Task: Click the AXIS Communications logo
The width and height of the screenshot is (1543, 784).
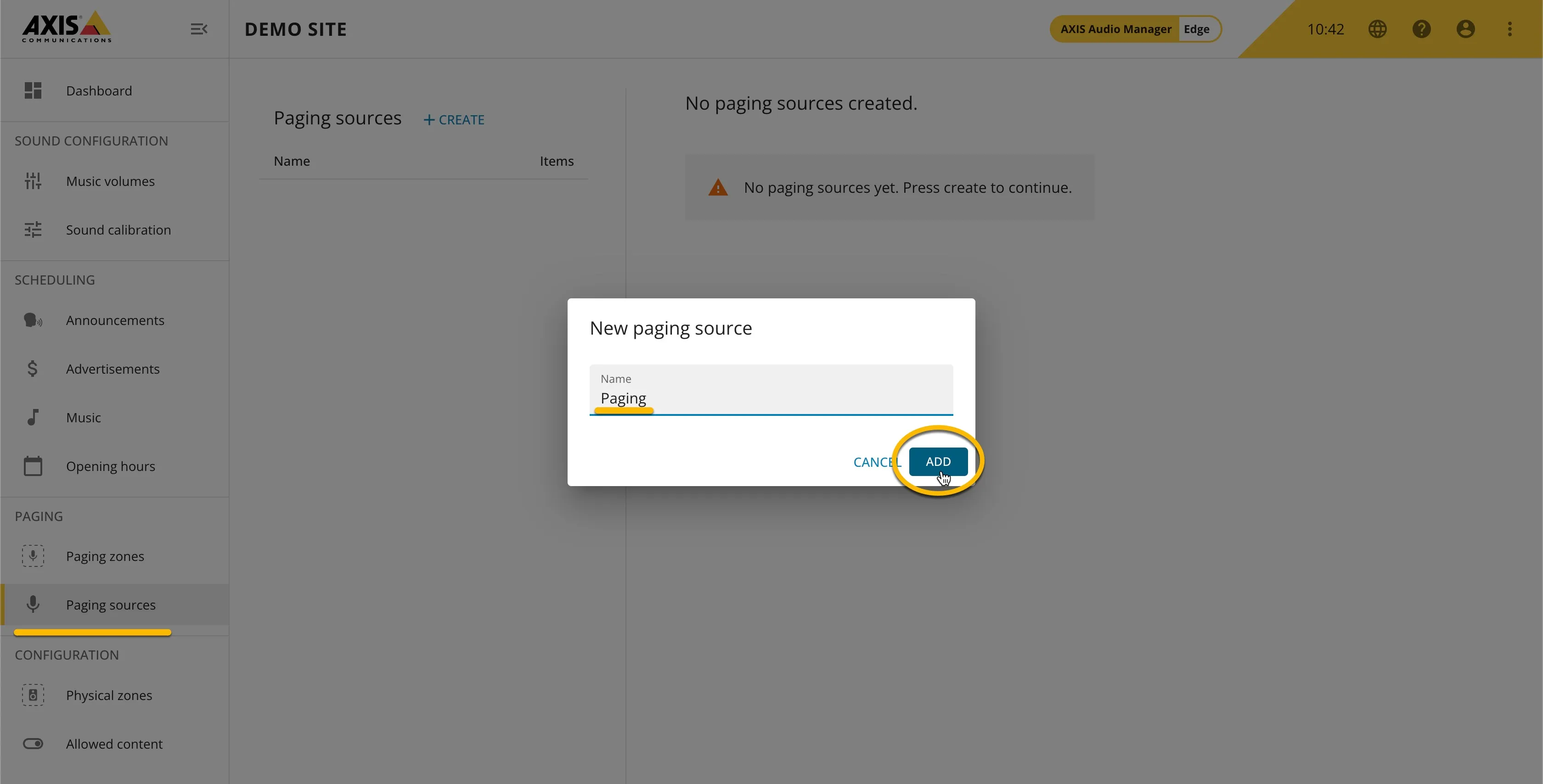Action: [x=67, y=27]
